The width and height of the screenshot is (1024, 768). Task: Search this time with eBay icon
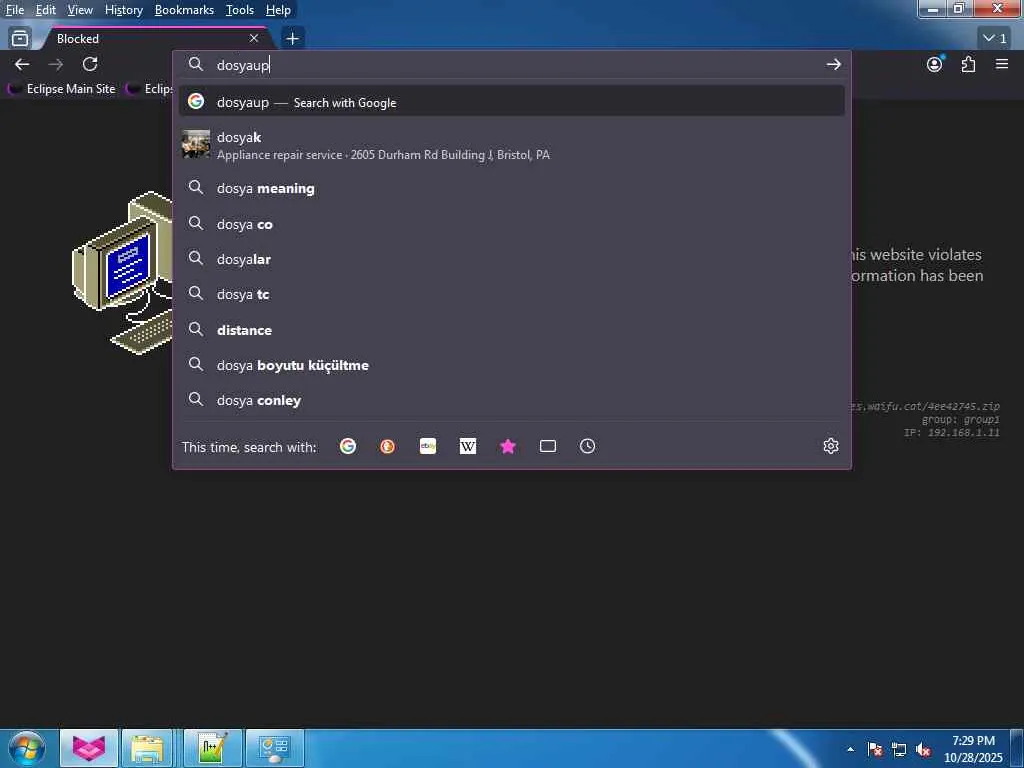click(x=428, y=446)
